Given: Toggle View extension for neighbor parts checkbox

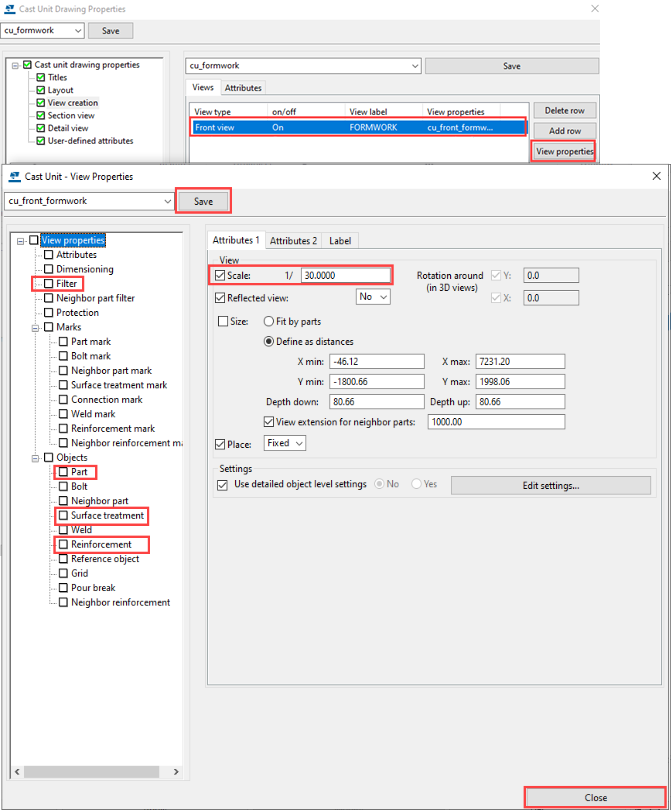Looking at the screenshot, I should (269, 423).
